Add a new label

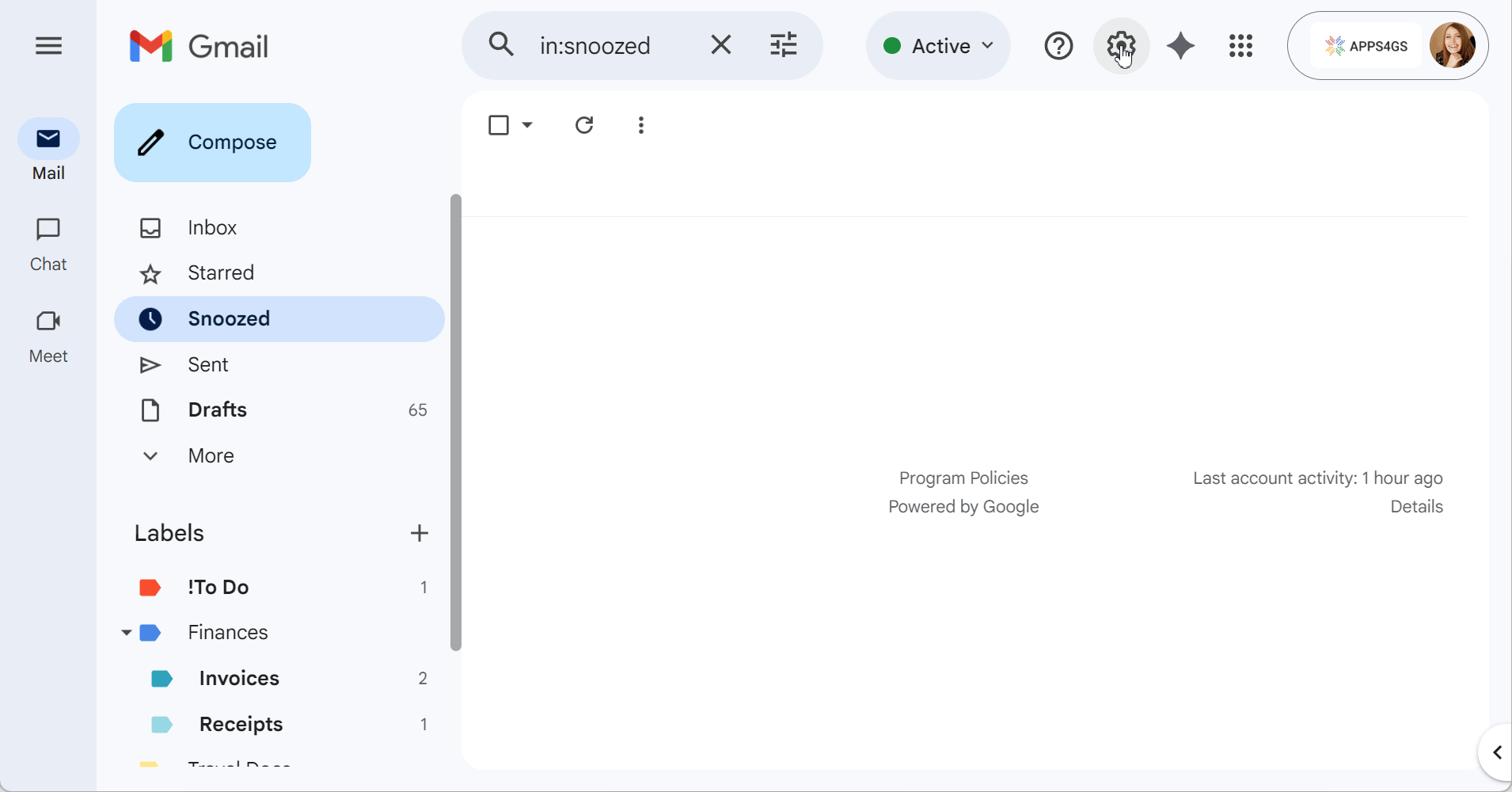419,533
